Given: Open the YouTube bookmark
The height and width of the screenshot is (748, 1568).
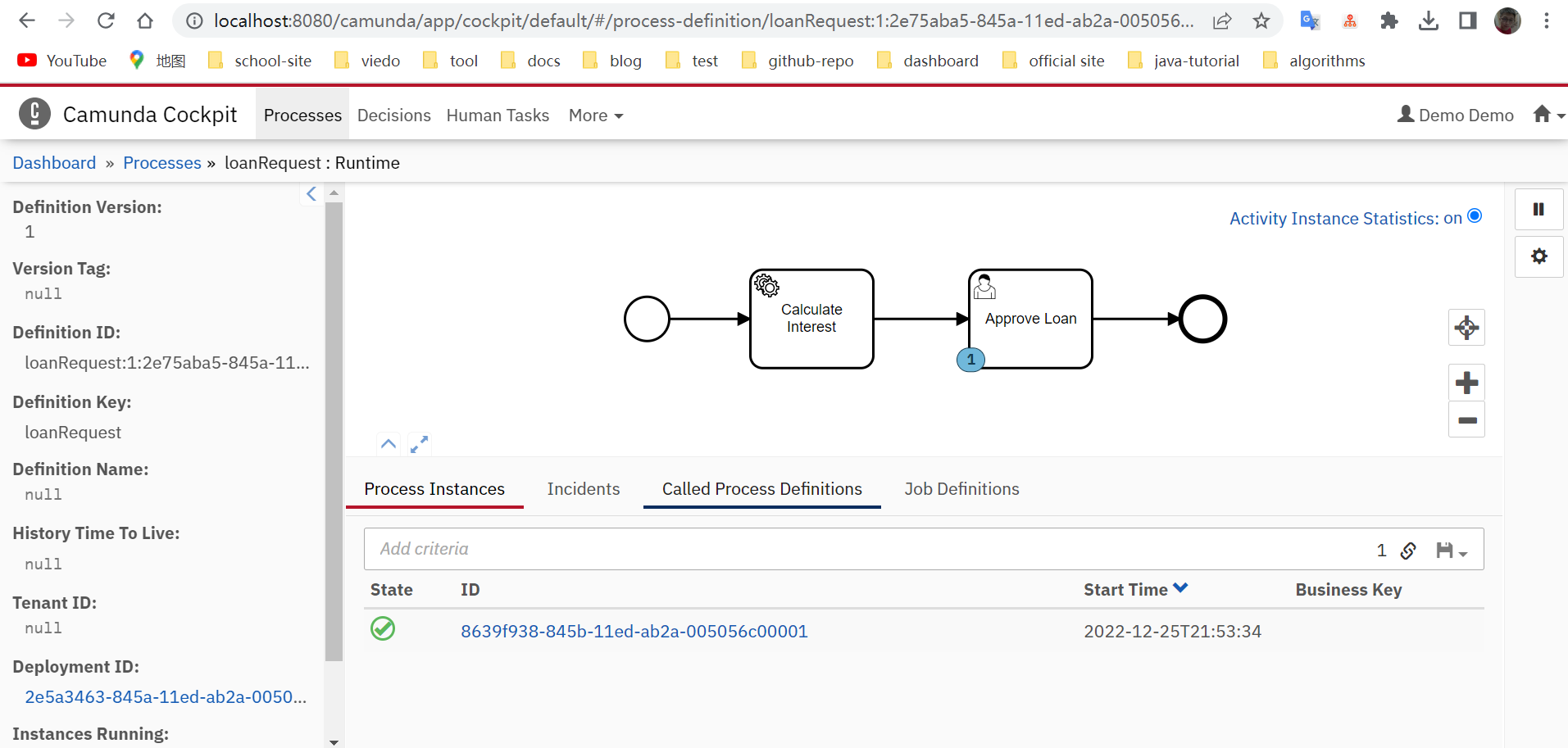Looking at the screenshot, I should point(62,61).
